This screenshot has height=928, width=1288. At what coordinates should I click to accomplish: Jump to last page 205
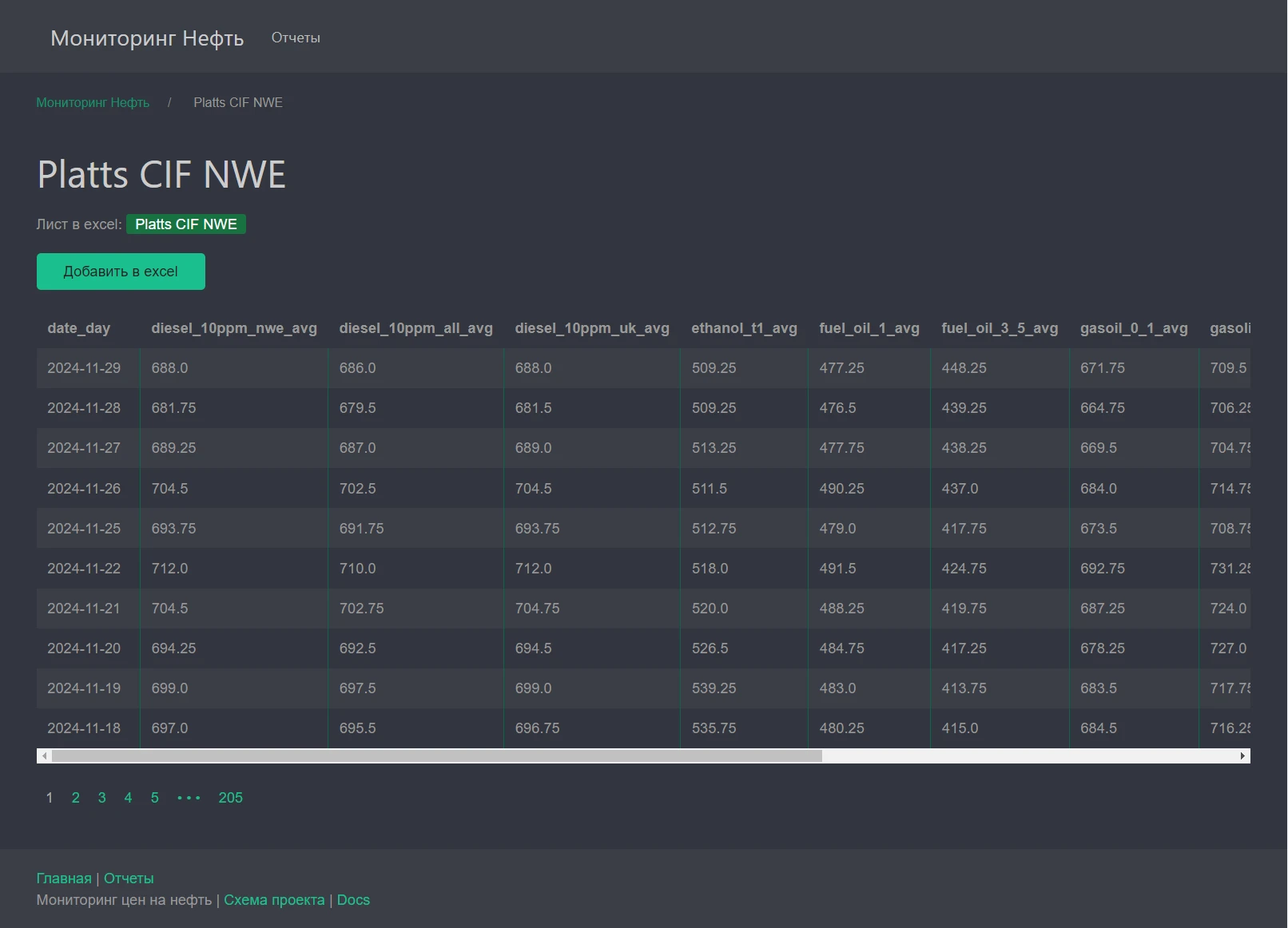click(230, 798)
